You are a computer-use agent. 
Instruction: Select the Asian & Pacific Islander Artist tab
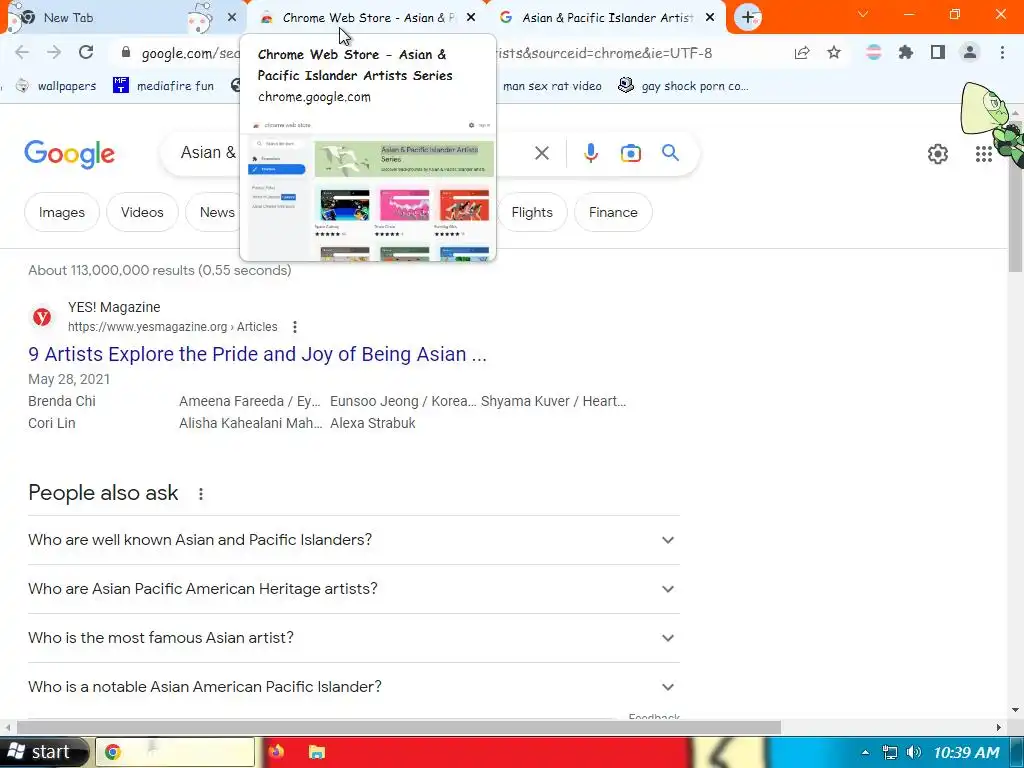coord(606,18)
